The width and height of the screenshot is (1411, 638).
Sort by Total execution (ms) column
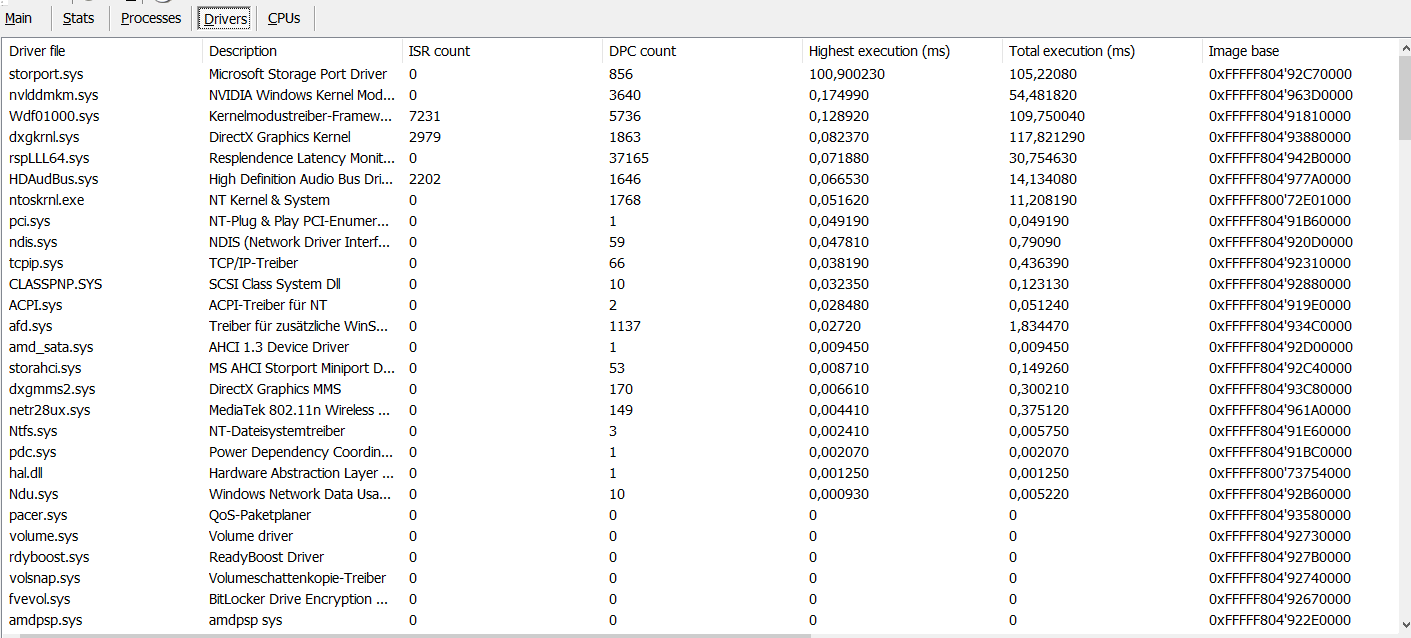coord(1102,51)
